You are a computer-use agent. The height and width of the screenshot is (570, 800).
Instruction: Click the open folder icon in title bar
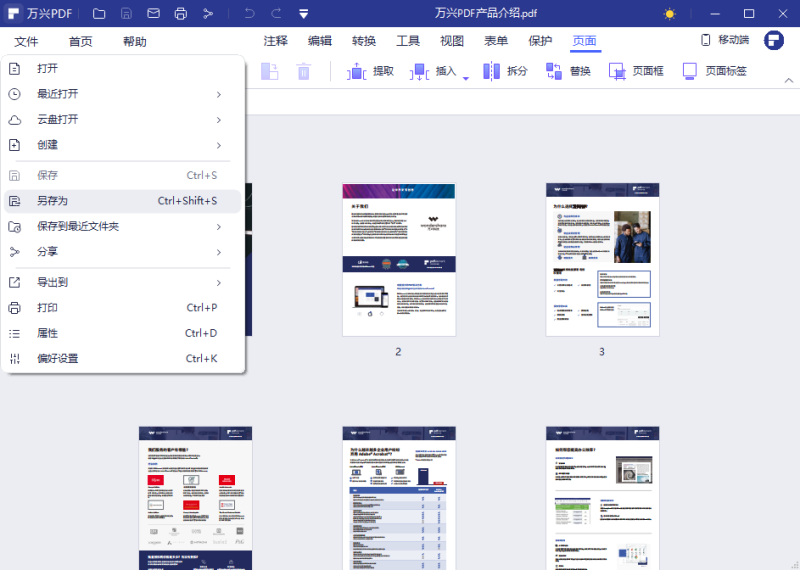click(99, 14)
